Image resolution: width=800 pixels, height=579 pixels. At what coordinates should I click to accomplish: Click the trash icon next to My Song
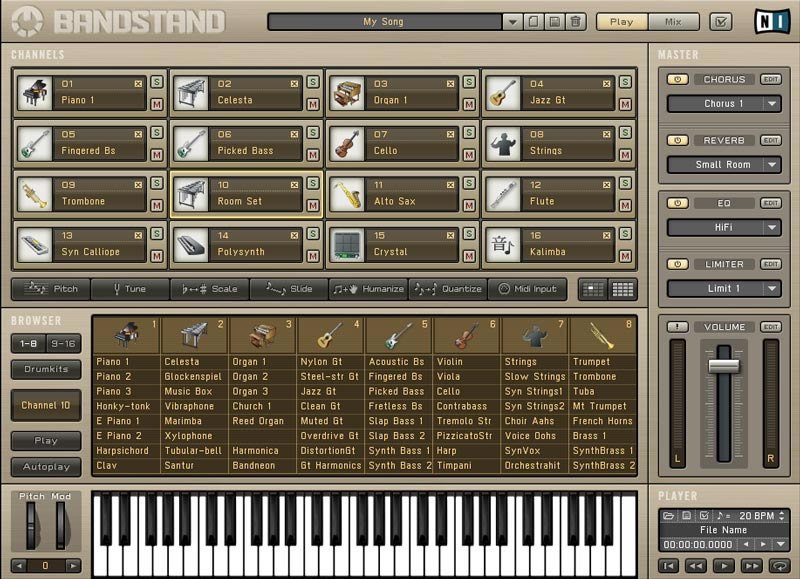pos(576,21)
